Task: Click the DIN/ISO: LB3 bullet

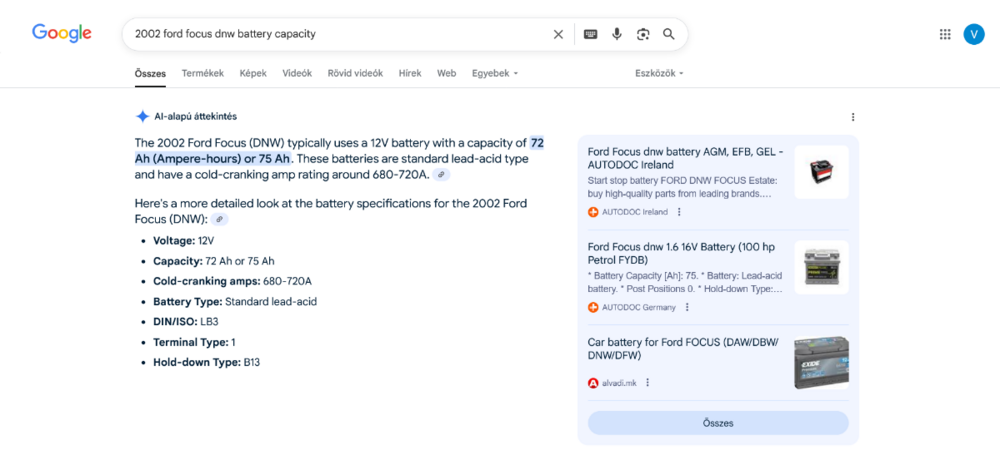Action: [186, 322]
